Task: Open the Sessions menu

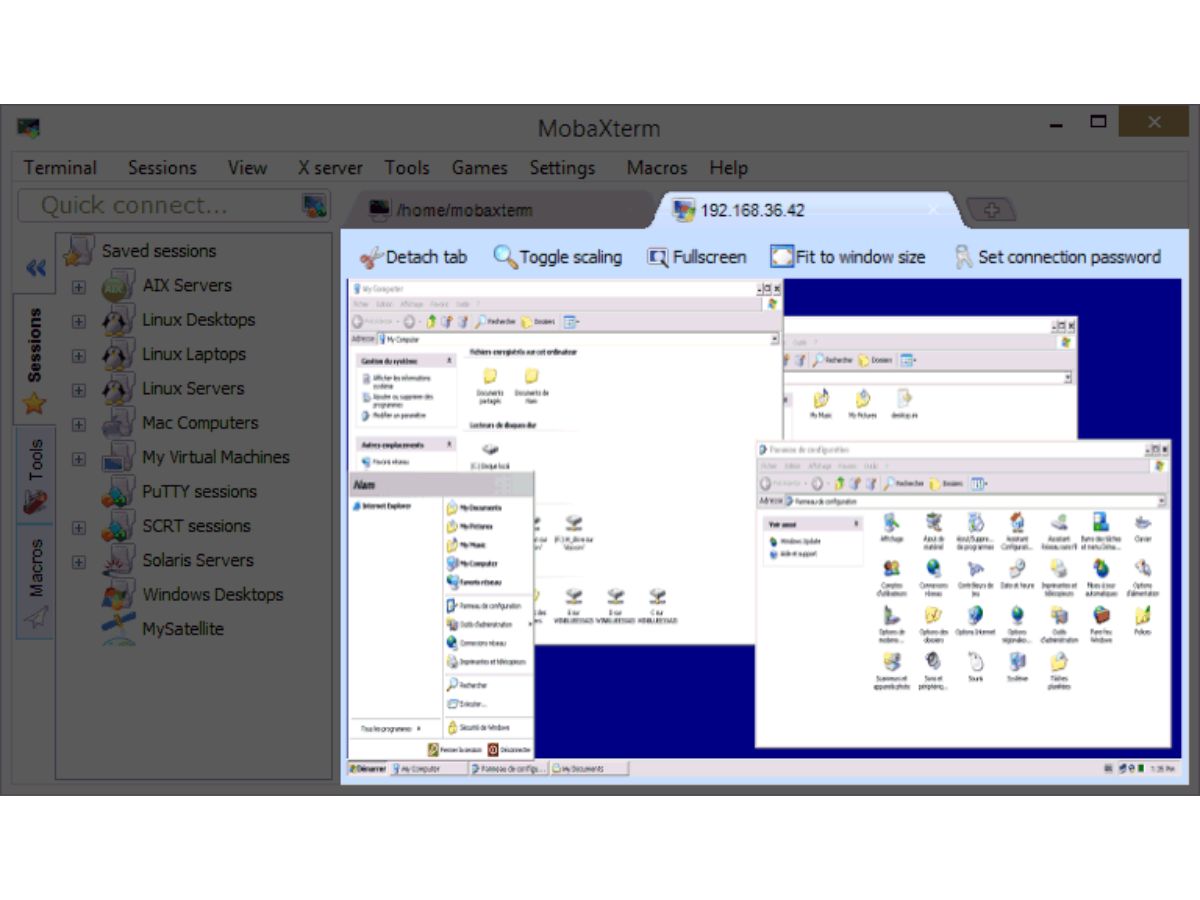Action: click(x=162, y=168)
